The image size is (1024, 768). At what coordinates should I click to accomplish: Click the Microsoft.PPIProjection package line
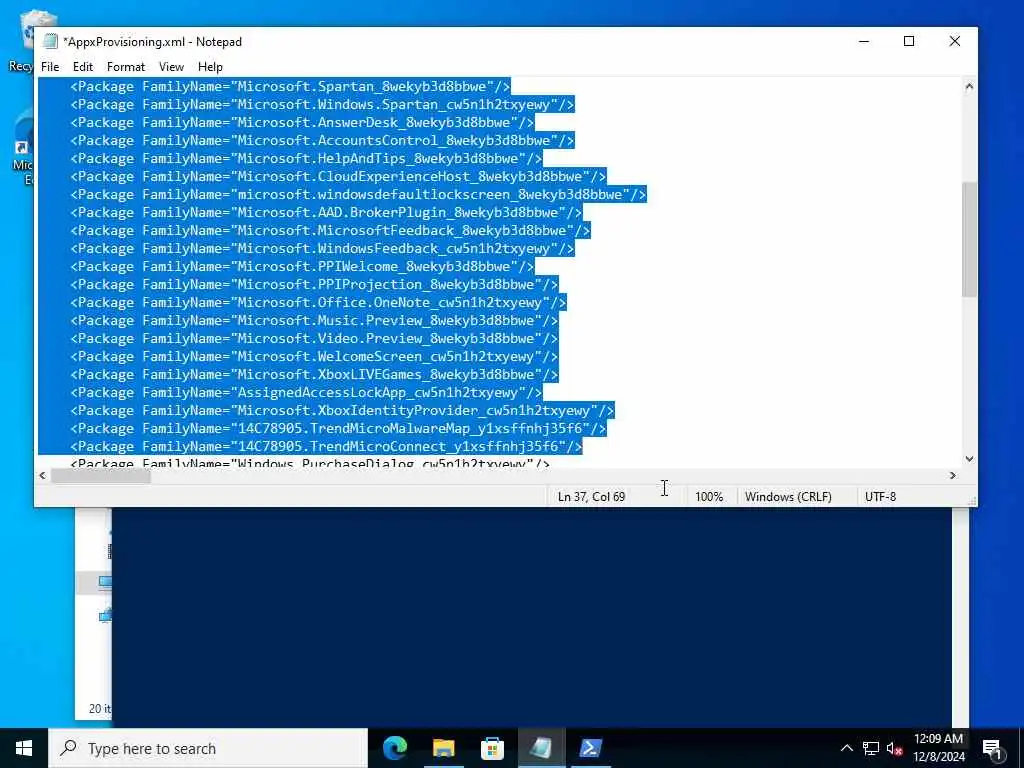coord(314,284)
